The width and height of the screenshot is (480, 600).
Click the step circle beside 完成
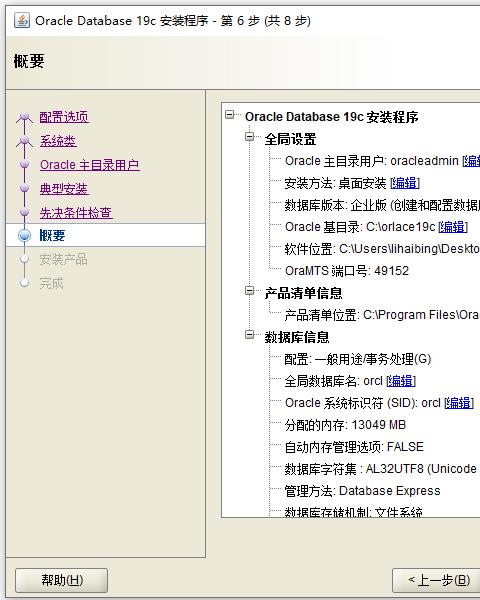click(24, 283)
